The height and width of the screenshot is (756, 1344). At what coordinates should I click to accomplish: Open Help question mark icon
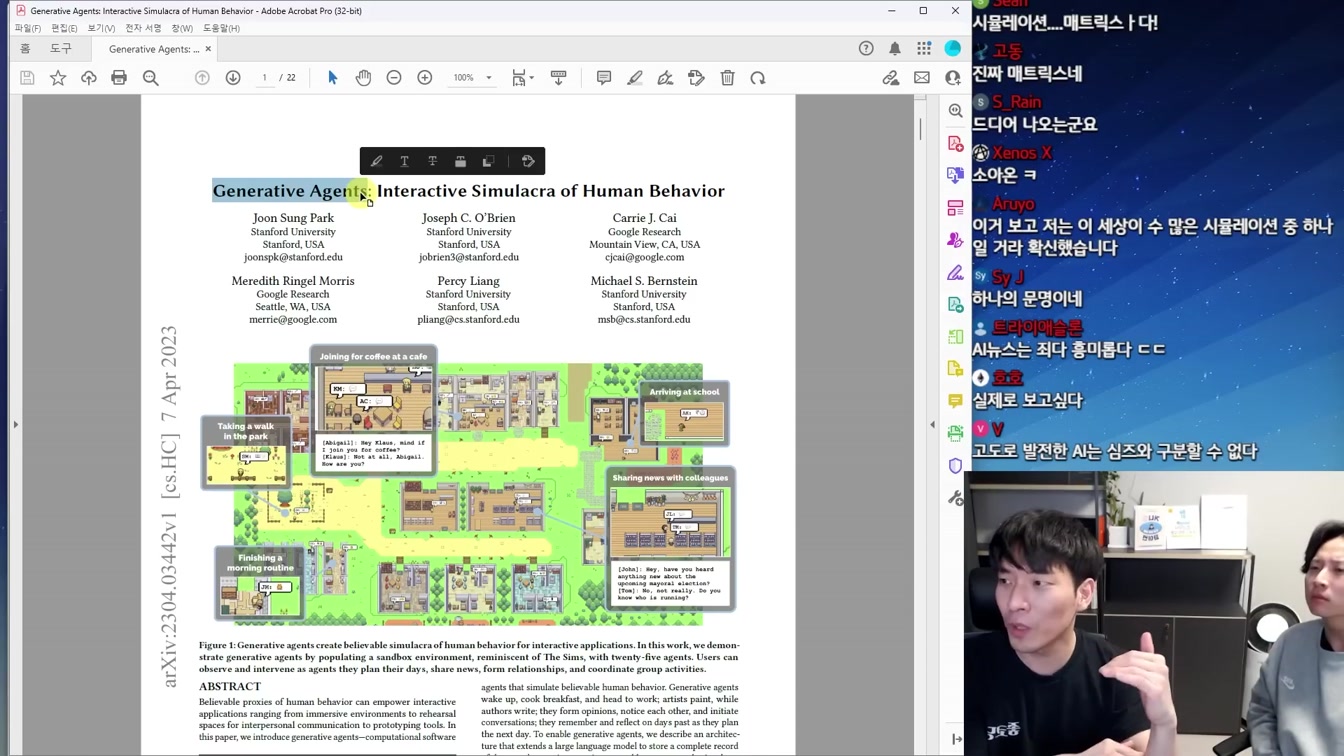(x=866, y=48)
